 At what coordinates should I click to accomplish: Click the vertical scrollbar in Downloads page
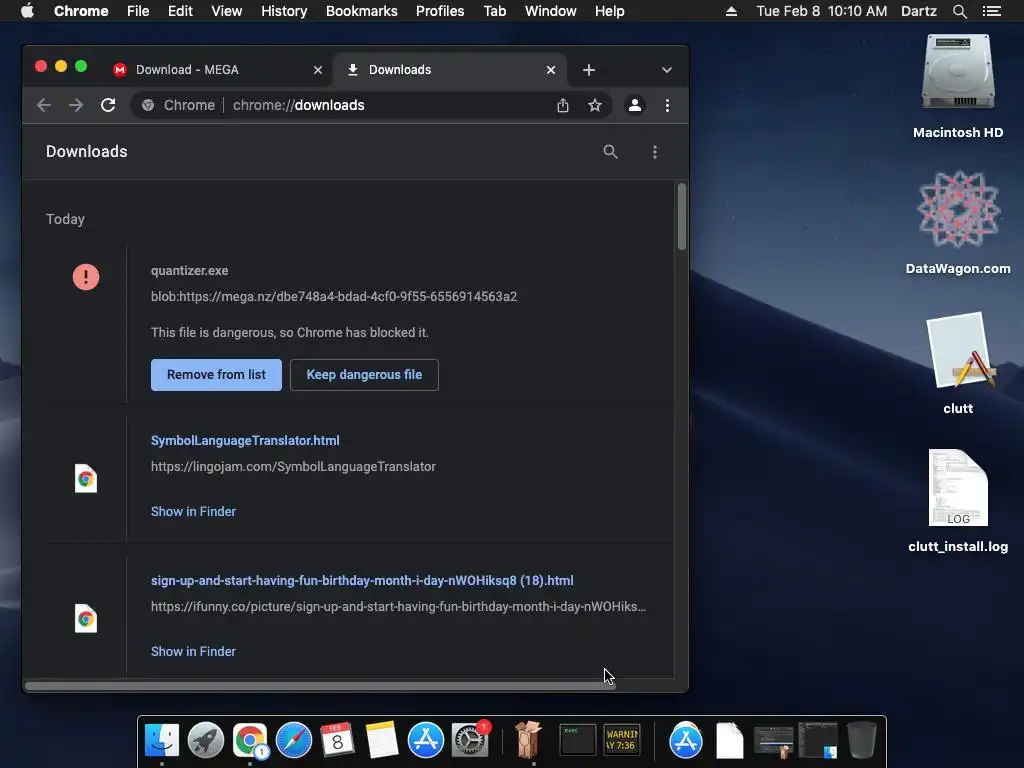(682, 217)
